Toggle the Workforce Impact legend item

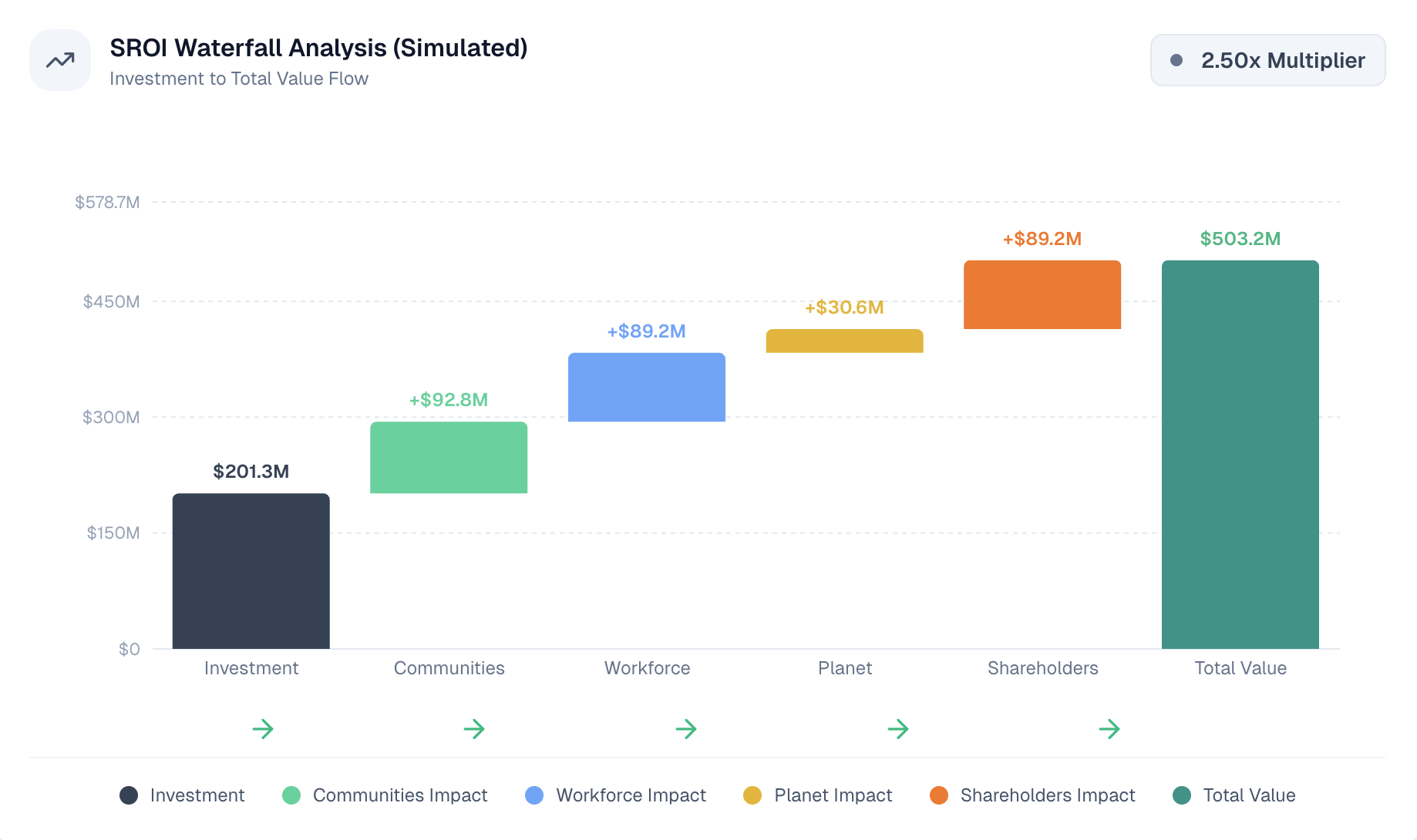point(615,795)
